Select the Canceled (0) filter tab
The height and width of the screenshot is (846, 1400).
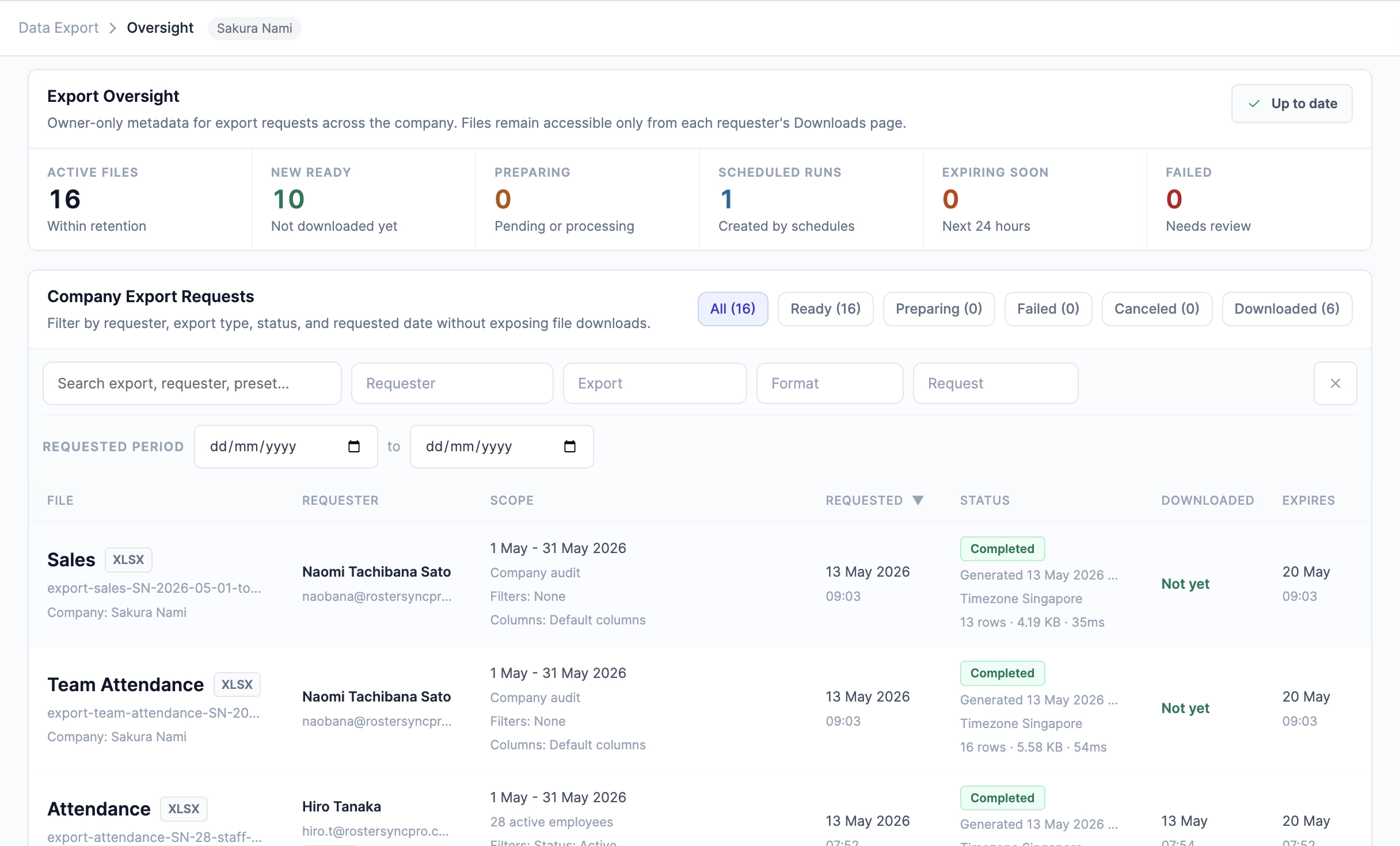click(1157, 309)
